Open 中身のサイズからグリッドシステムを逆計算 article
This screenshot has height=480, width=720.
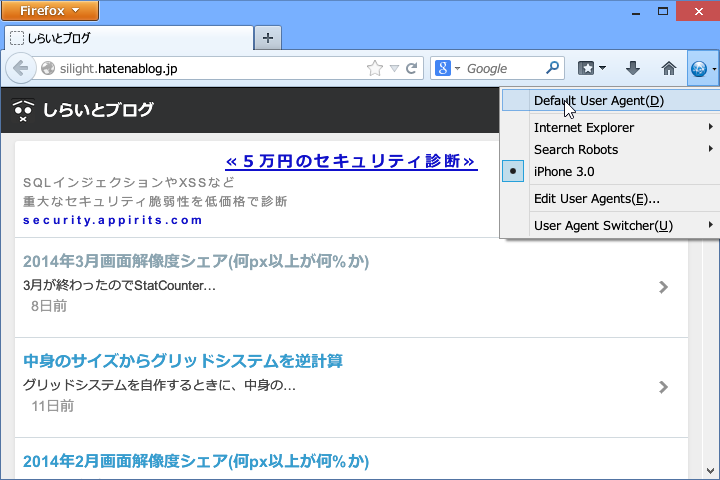pos(183,361)
